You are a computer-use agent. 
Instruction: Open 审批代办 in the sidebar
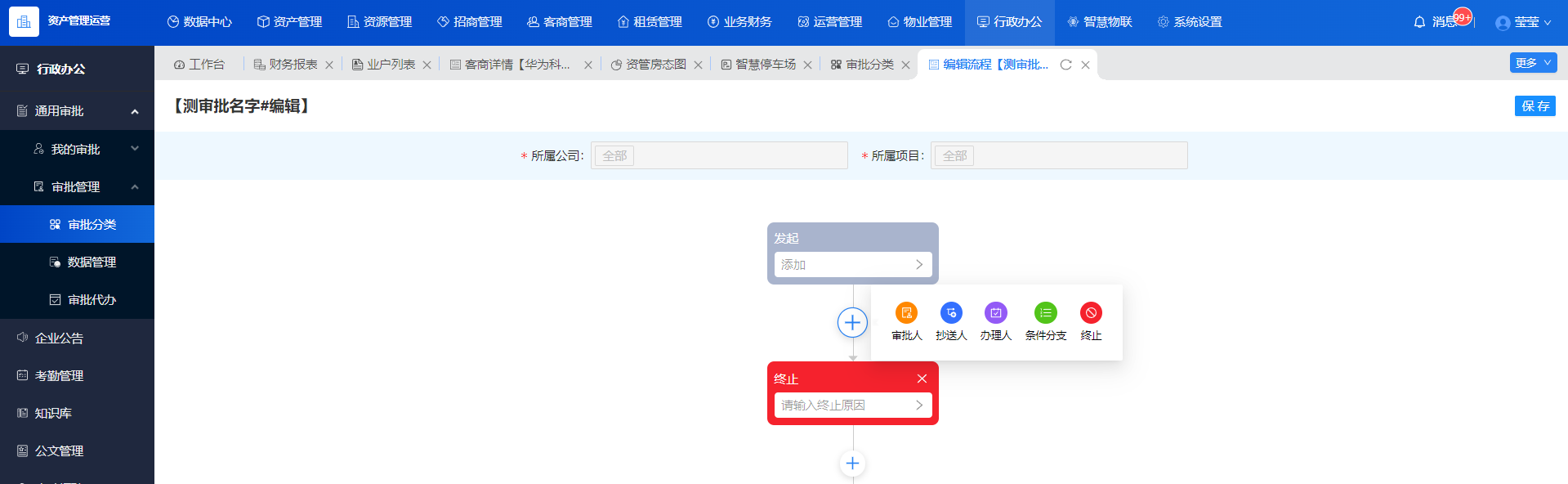pos(77,299)
